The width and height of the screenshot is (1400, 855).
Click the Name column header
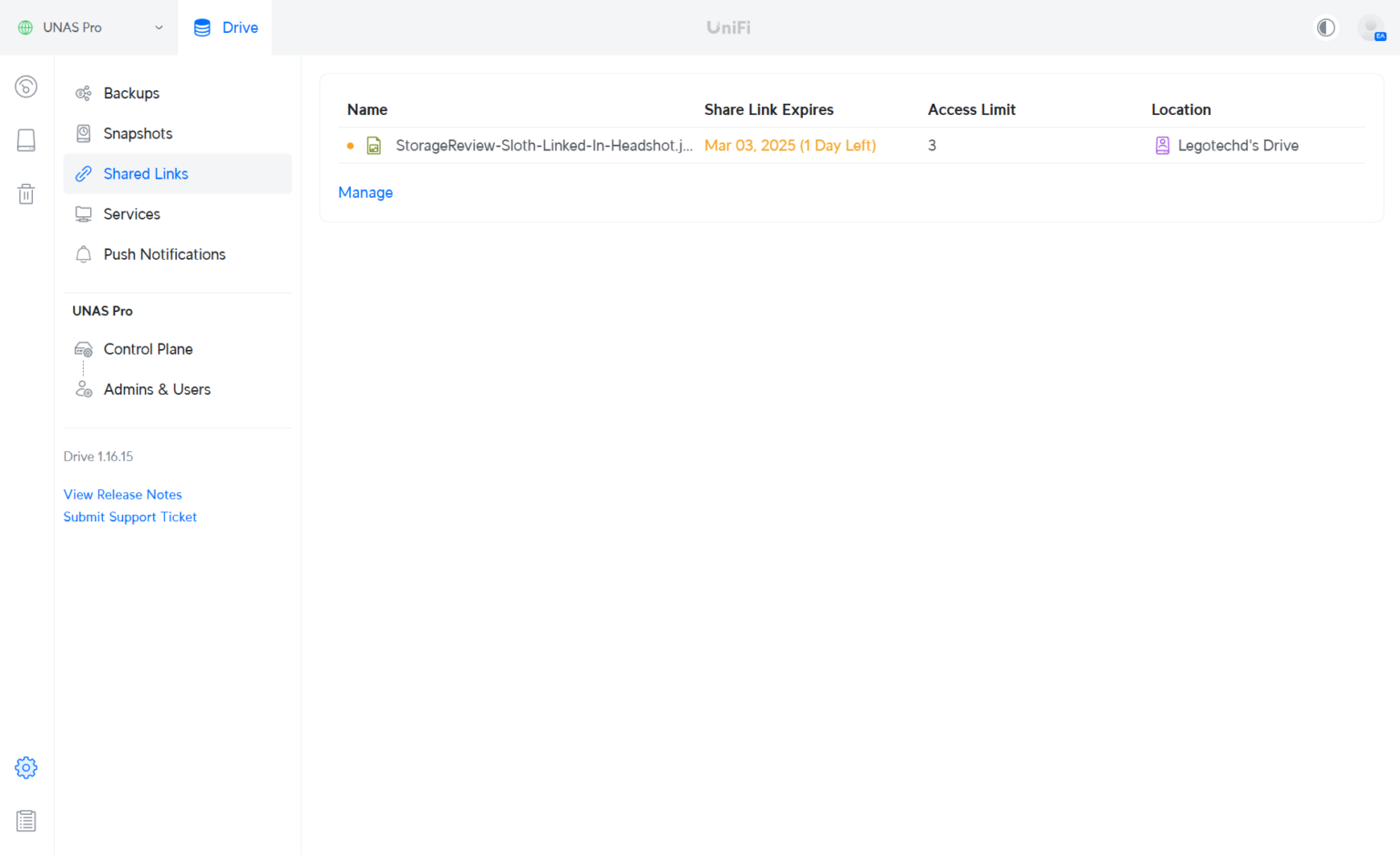(x=367, y=109)
